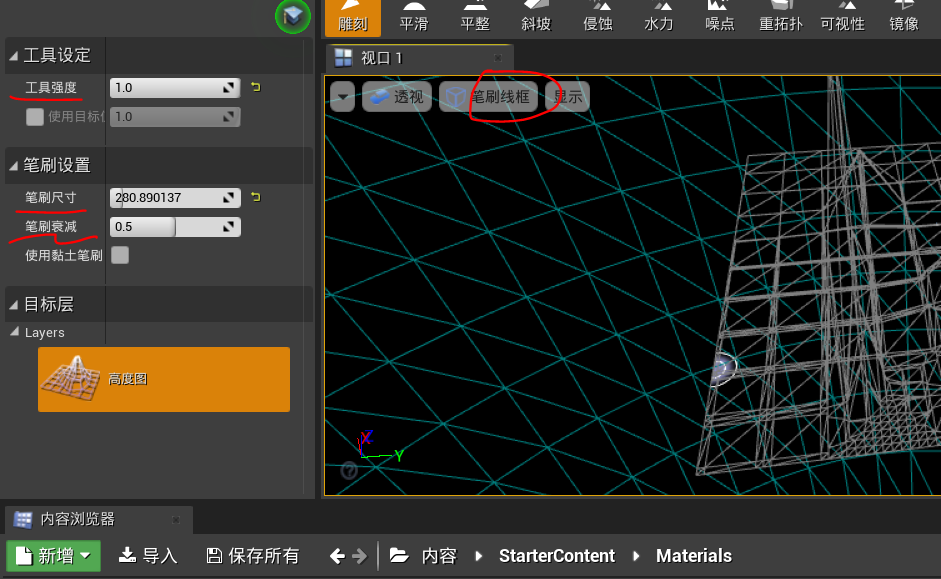Select the 雕刻 sculpt tool
The height and width of the screenshot is (579, 941).
[x=353, y=17]
